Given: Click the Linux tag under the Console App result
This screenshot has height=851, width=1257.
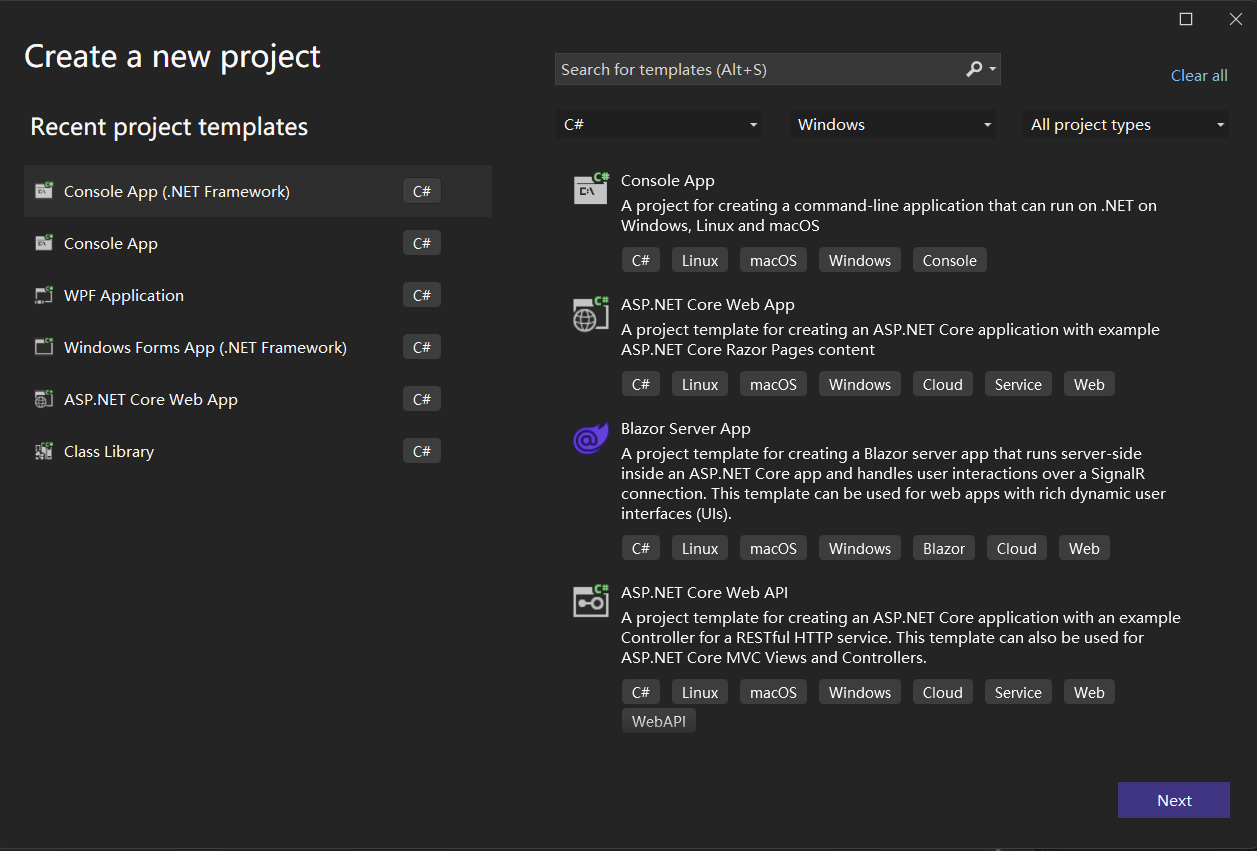Looking at the screenshot, I should pyautogui.click(x=700, y=260).
